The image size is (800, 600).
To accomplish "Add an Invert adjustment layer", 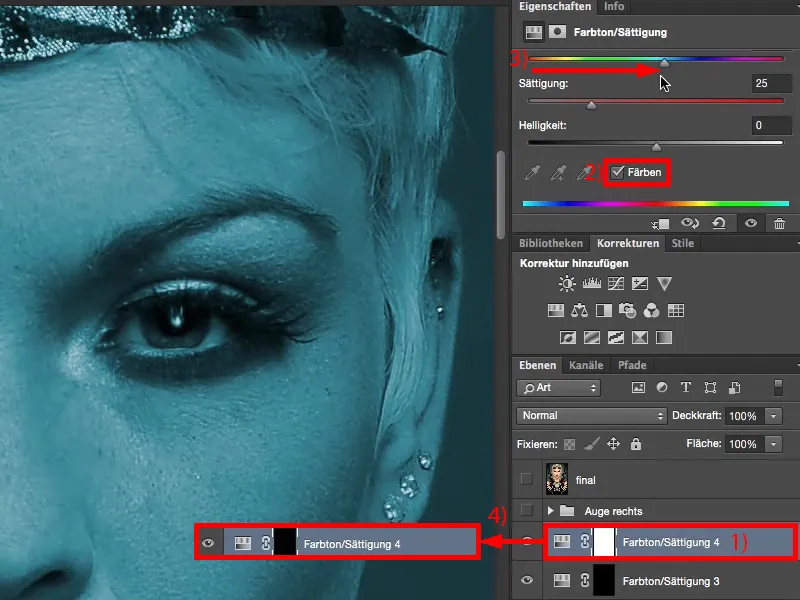I will pyautogui.click(x=568, y=337).
